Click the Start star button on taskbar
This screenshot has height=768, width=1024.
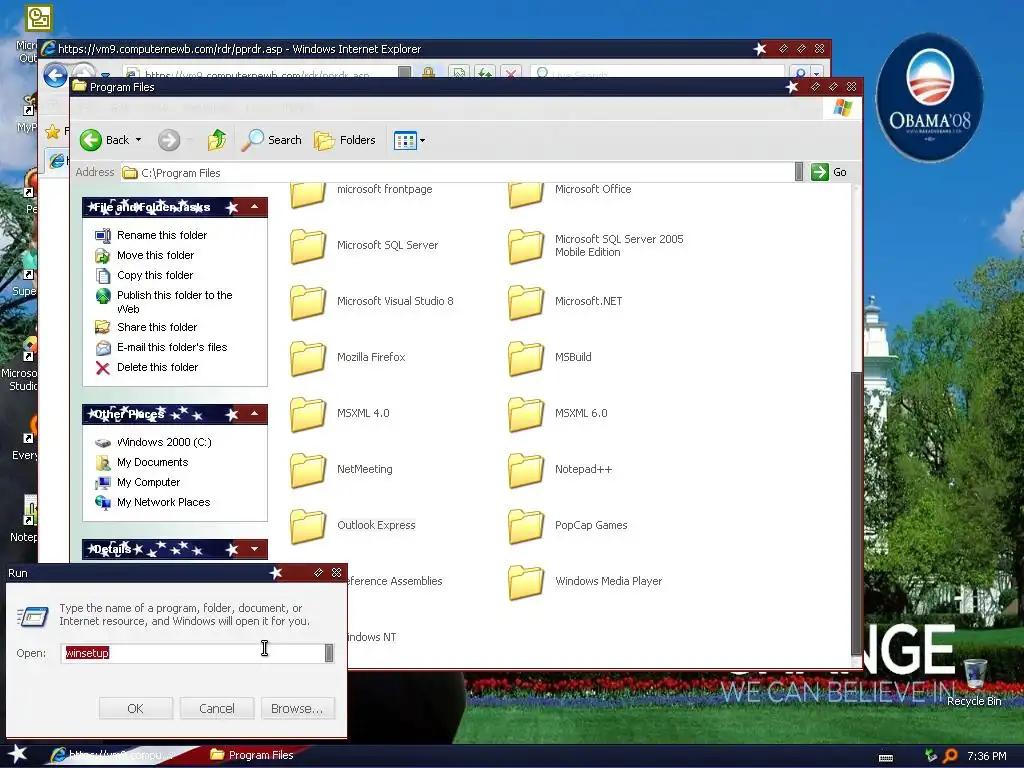click(18, 754)
